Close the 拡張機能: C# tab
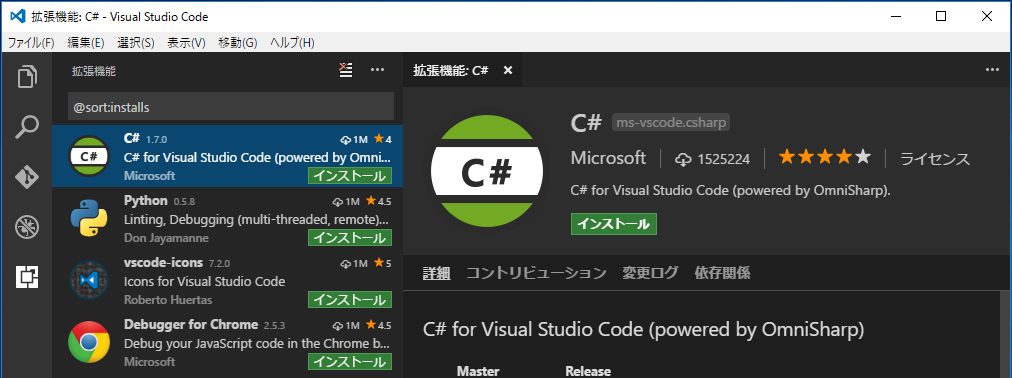1012x378 pixels. click(508, 71)
